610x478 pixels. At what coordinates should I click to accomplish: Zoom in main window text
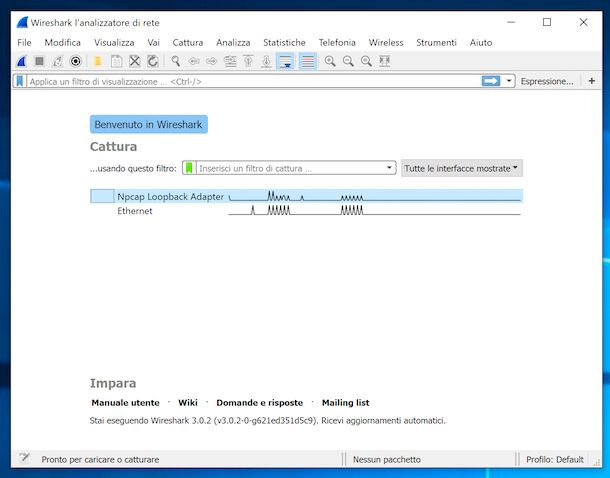click(x=330, y=61)
